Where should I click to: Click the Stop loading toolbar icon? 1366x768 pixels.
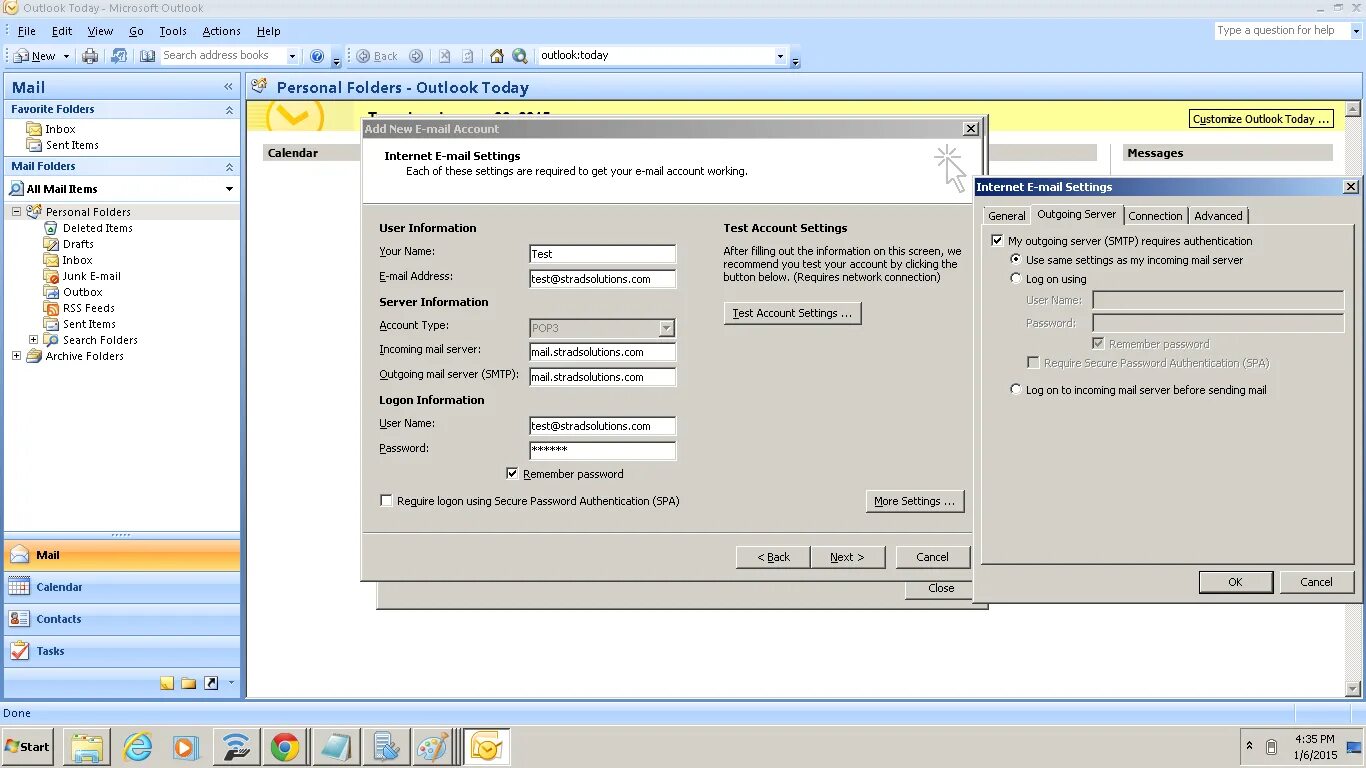[444, 56]
